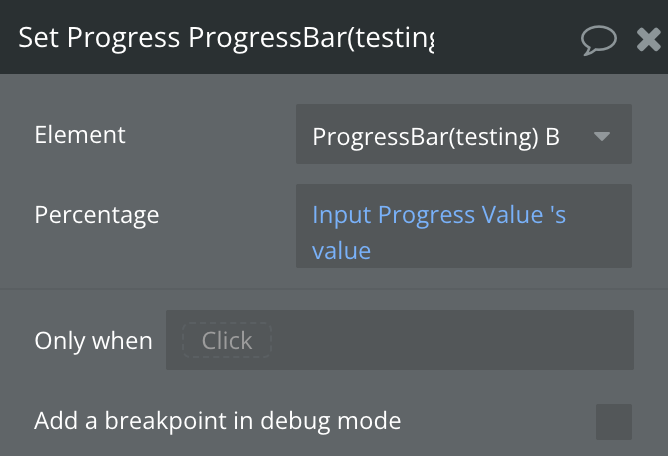
Task: Click empty space right of Click placeholder
Action: [x=450, y=340]
